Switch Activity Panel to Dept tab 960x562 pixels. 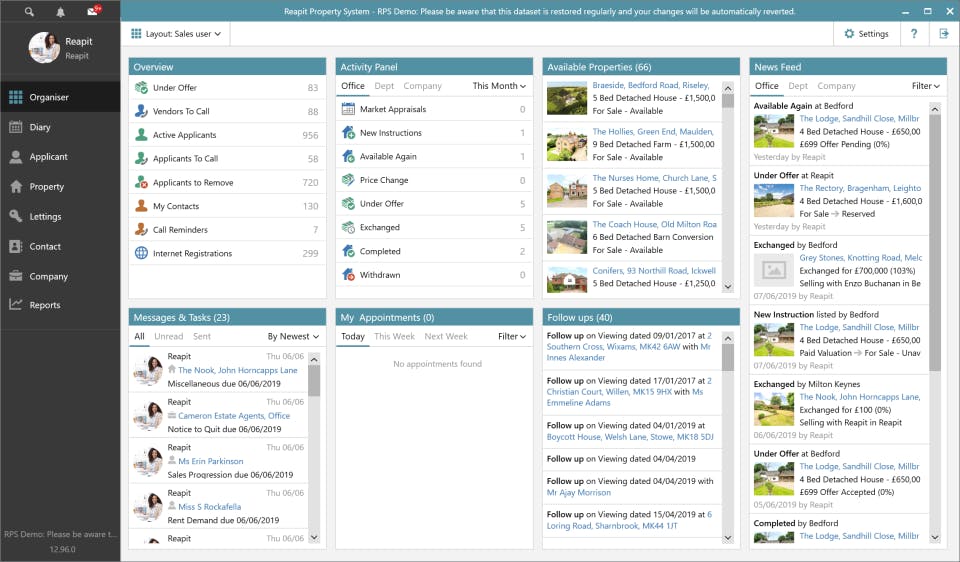point(384,86)
